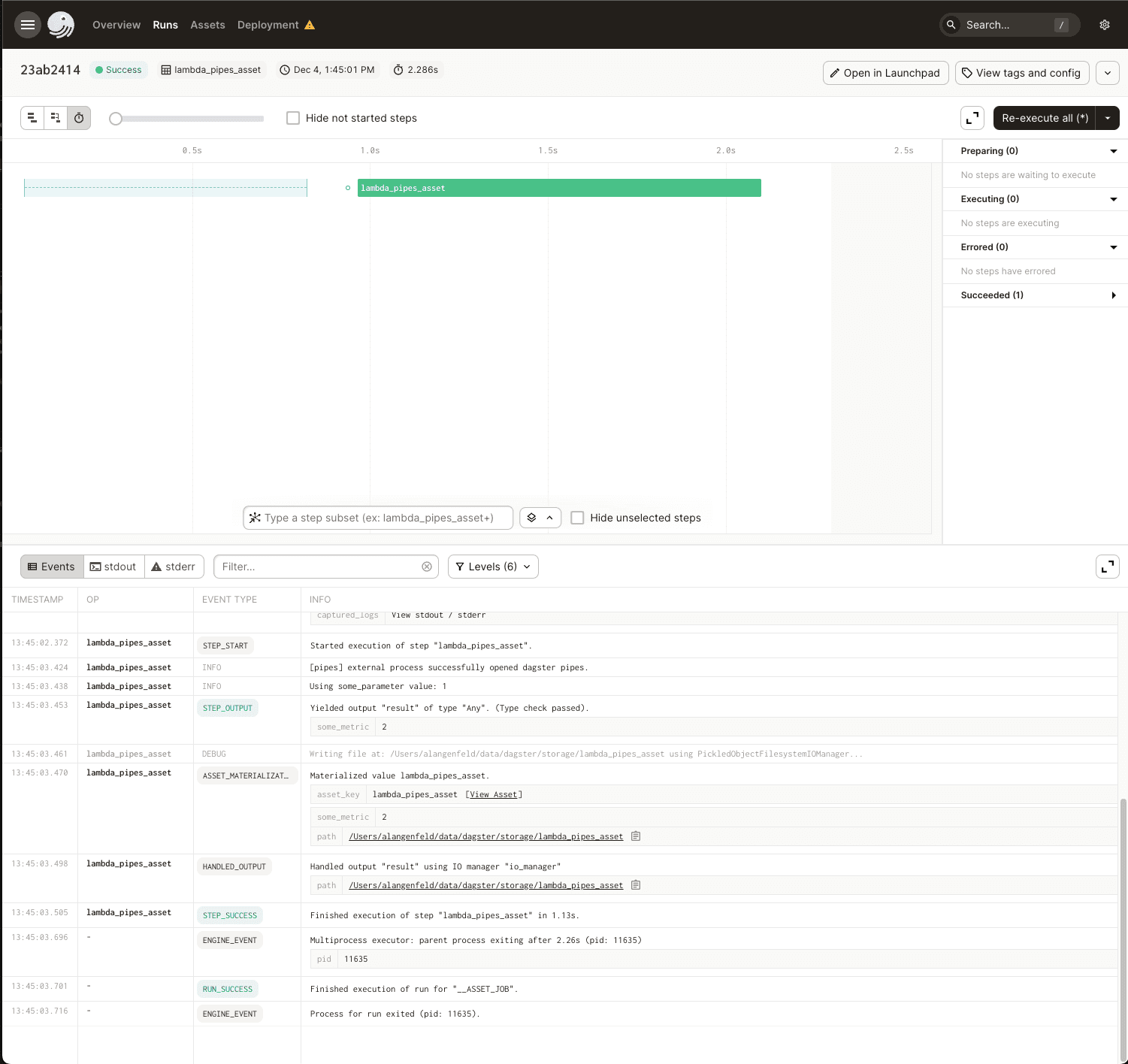Expand the Gantt chart to fullscreen
This screenshot has width=1128, height=1064.
(x=972, y=118)
